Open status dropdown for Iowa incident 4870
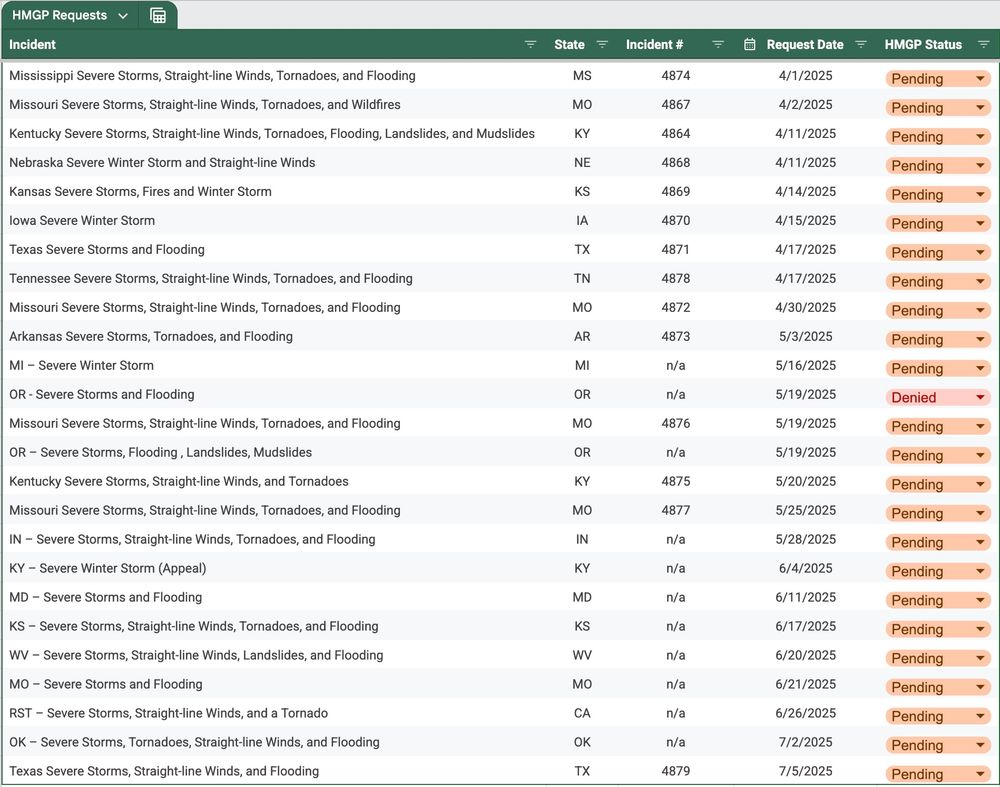Screen dimensions: 1000x787 coord(938,224)
